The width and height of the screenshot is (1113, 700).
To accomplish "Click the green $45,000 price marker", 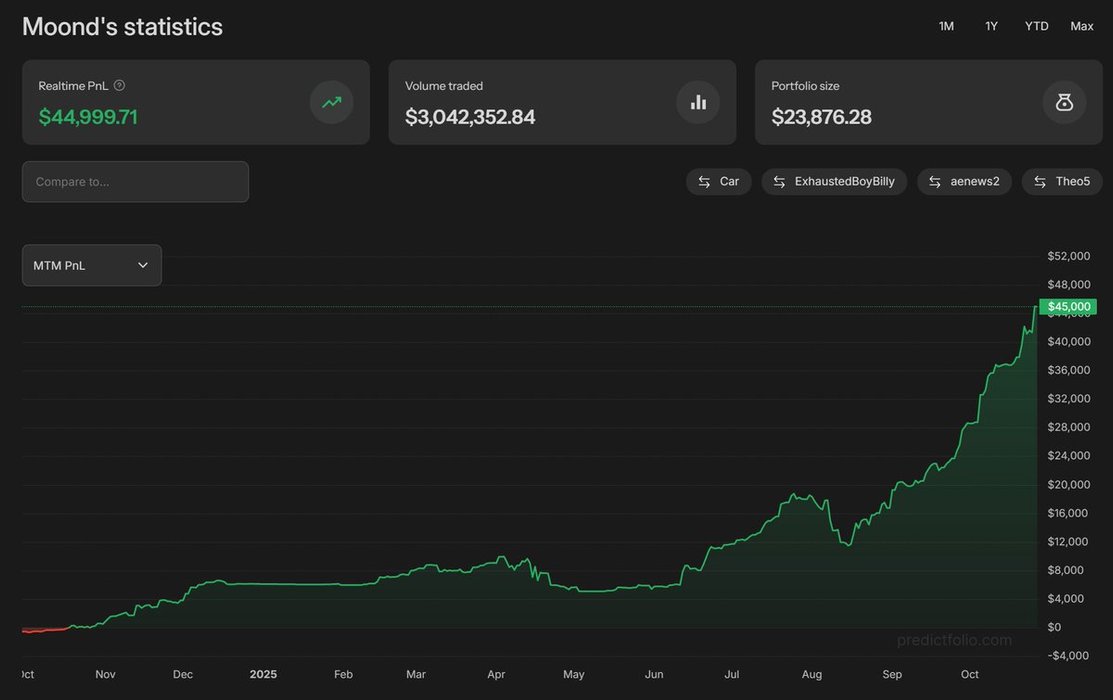I will pos(1068,307).
